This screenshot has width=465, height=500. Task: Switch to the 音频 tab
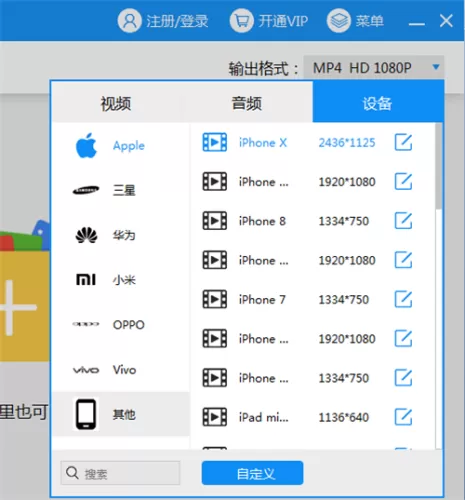pos(247,103)
